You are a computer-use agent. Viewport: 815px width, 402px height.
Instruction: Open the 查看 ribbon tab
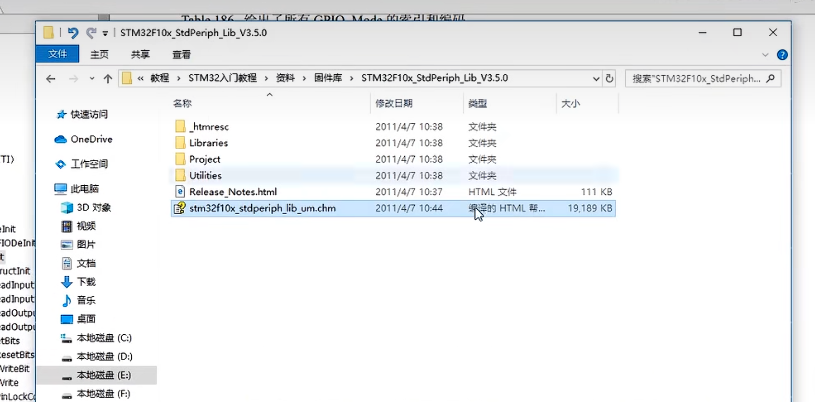coord(181,54)
